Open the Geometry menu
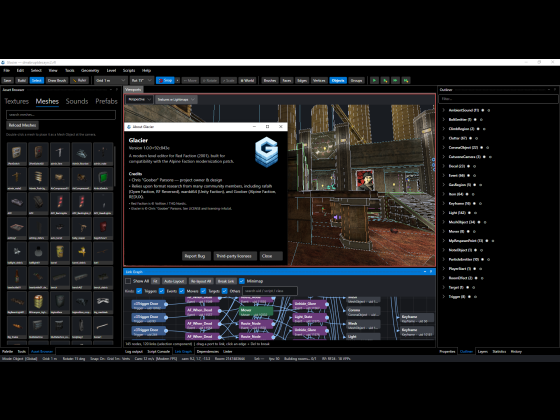The width and height of the screenshot is (560, 420). coord(90,70)
